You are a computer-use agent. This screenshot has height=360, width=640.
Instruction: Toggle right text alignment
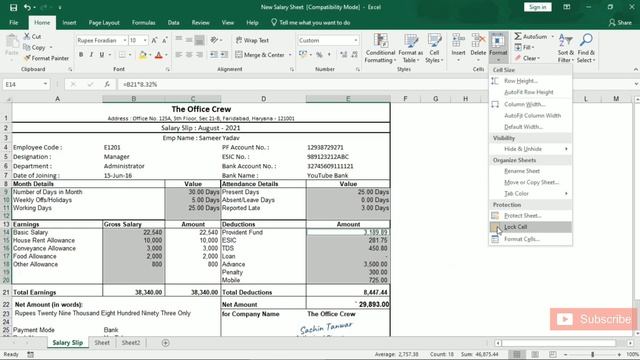[199, 55]
